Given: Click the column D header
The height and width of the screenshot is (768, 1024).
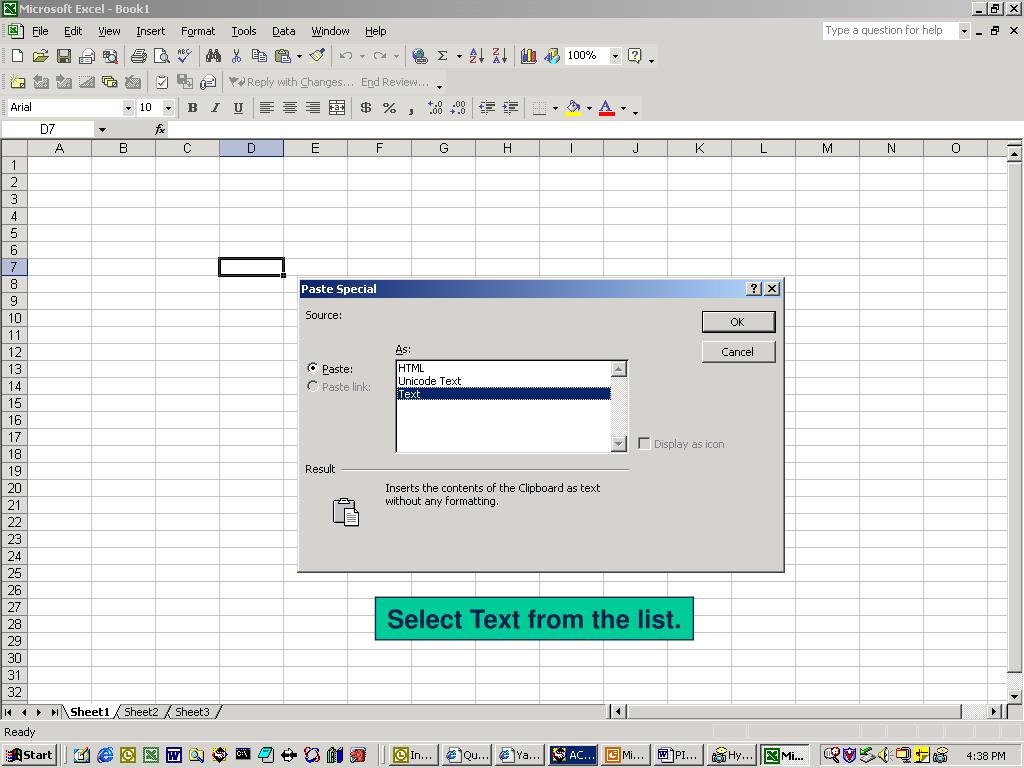Looking at the screenshot, I should click(251, 148).
